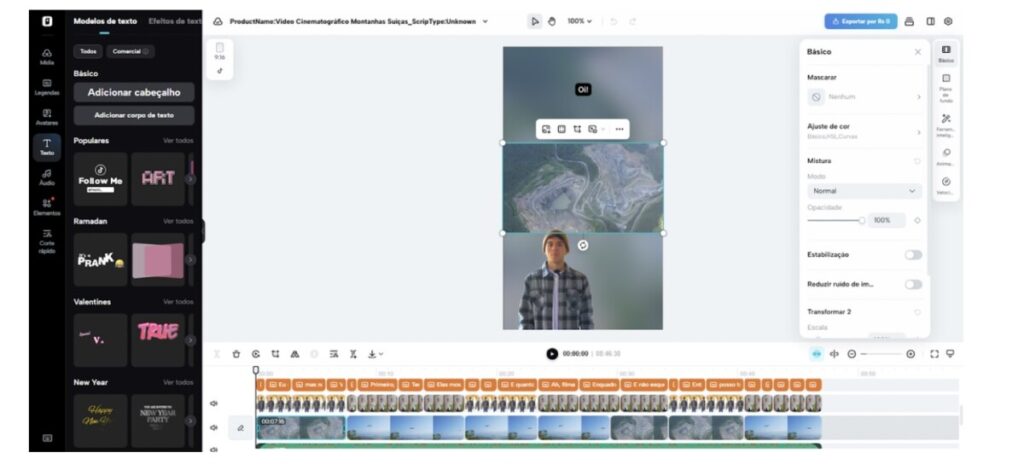Viewport: 1024px width, 464px height.
Task: Click the keyboard icon at sidebar bottom
Action: pyautogui.click(x=47, y=438)
